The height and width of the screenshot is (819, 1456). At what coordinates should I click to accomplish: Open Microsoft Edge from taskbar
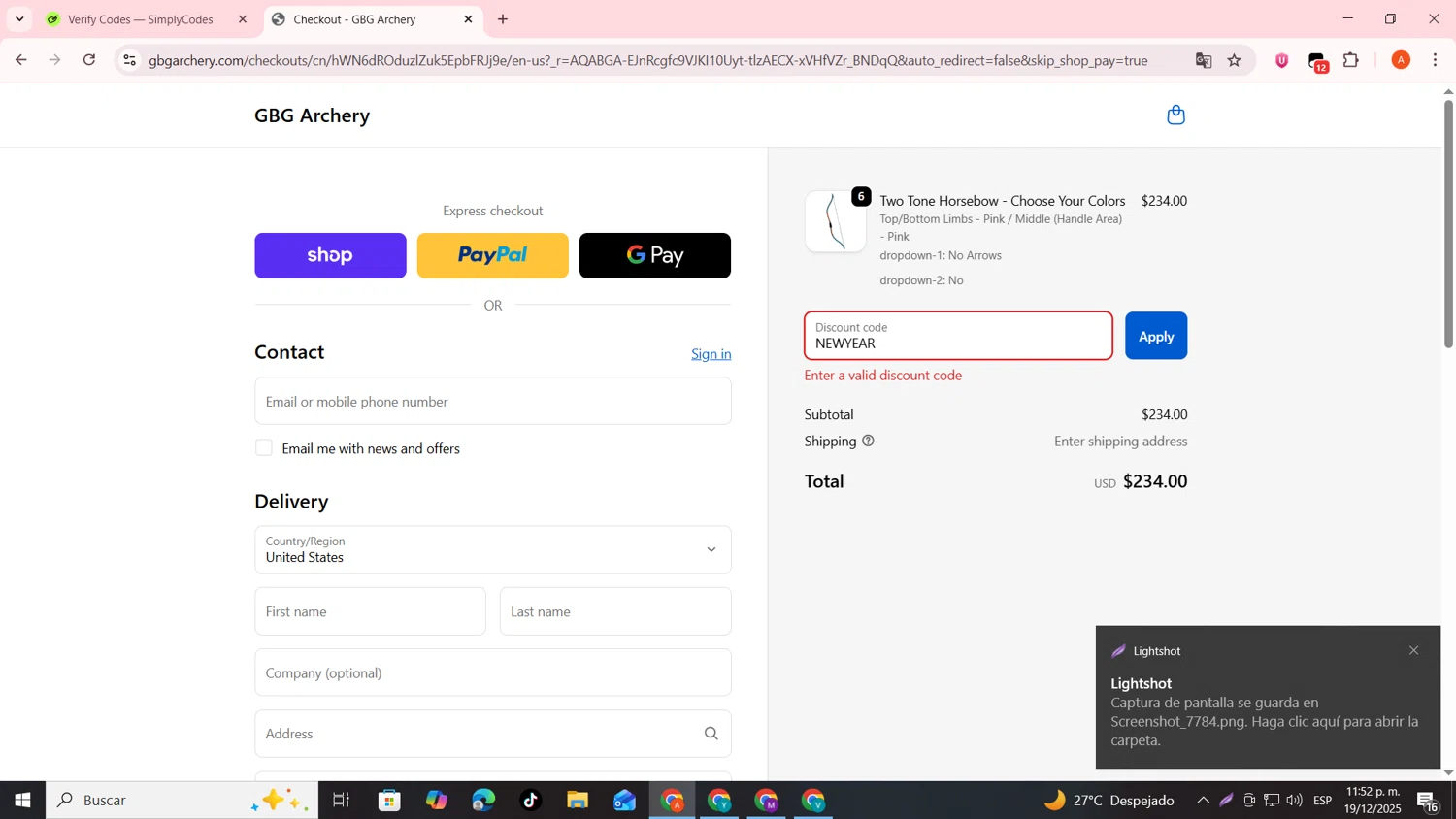point(483,801)
